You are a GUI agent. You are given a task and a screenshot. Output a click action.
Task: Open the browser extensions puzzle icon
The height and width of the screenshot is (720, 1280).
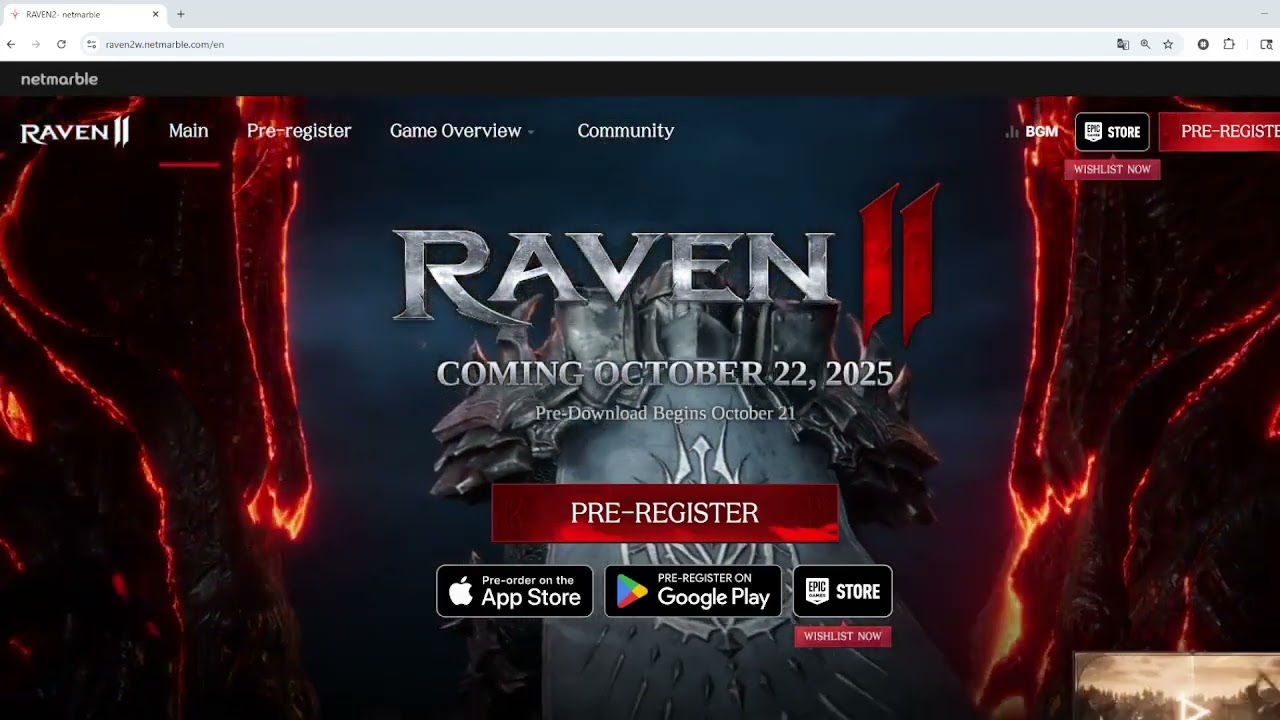[x=1229, y=44]
